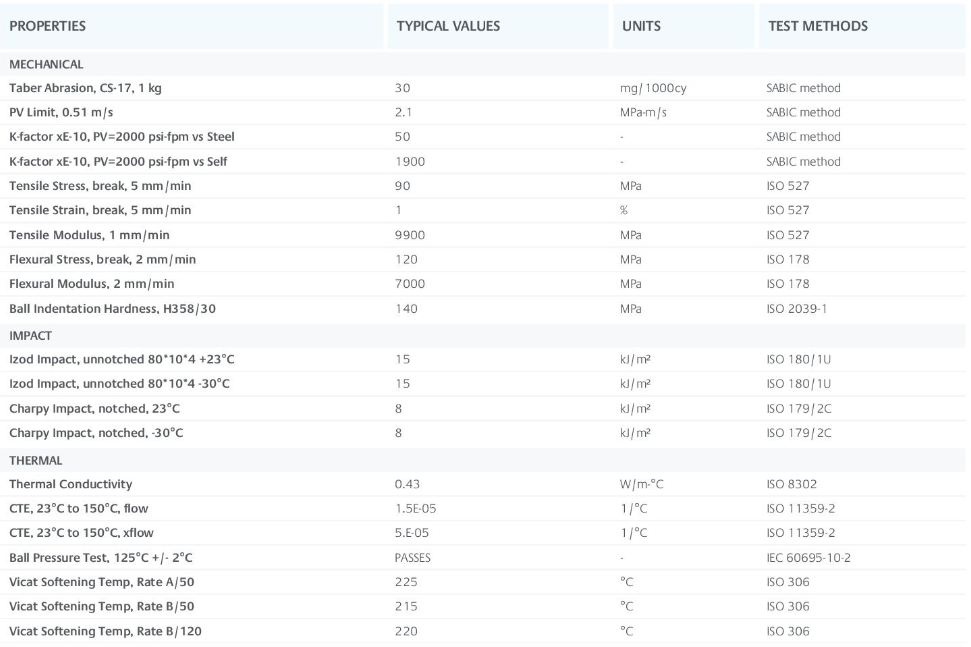The height and width of the screenshot is (647, 971).
Task: Click the IMPACT section heading
Action: click(30, 336)
